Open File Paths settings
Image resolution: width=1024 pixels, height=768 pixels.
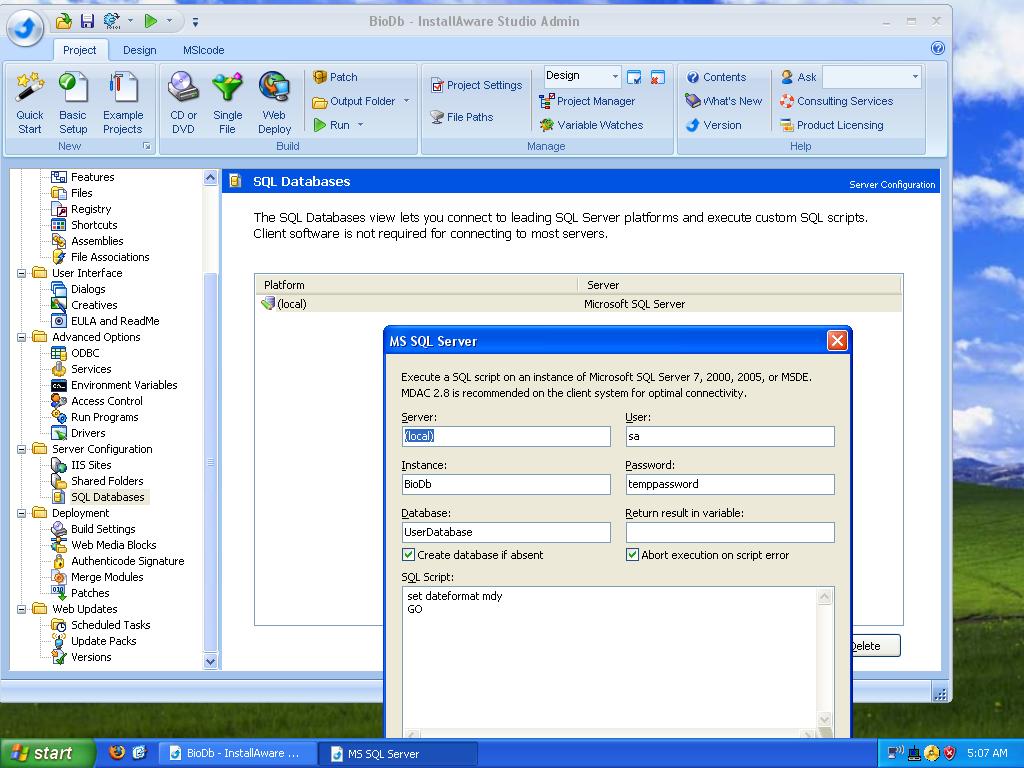point(462,117)
